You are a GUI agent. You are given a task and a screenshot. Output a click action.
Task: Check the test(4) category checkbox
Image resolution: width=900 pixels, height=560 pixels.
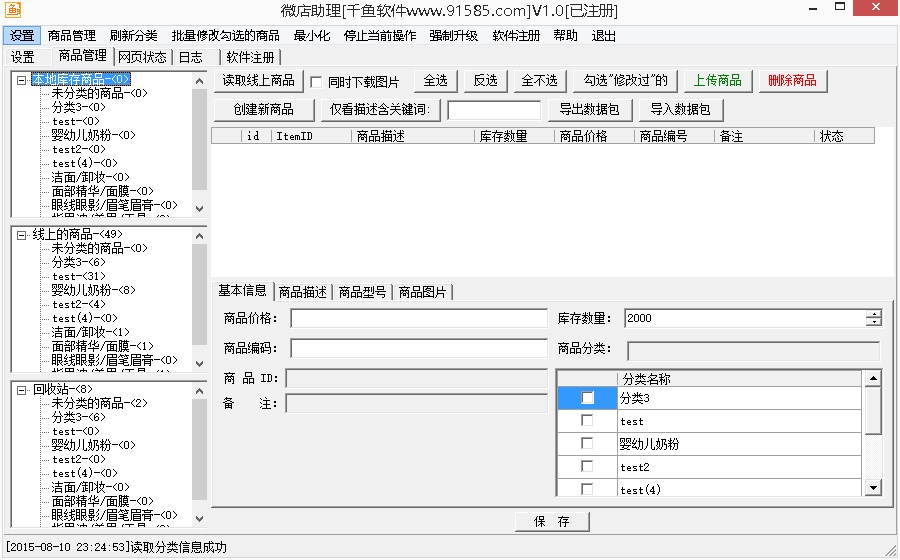coord(587,489)
